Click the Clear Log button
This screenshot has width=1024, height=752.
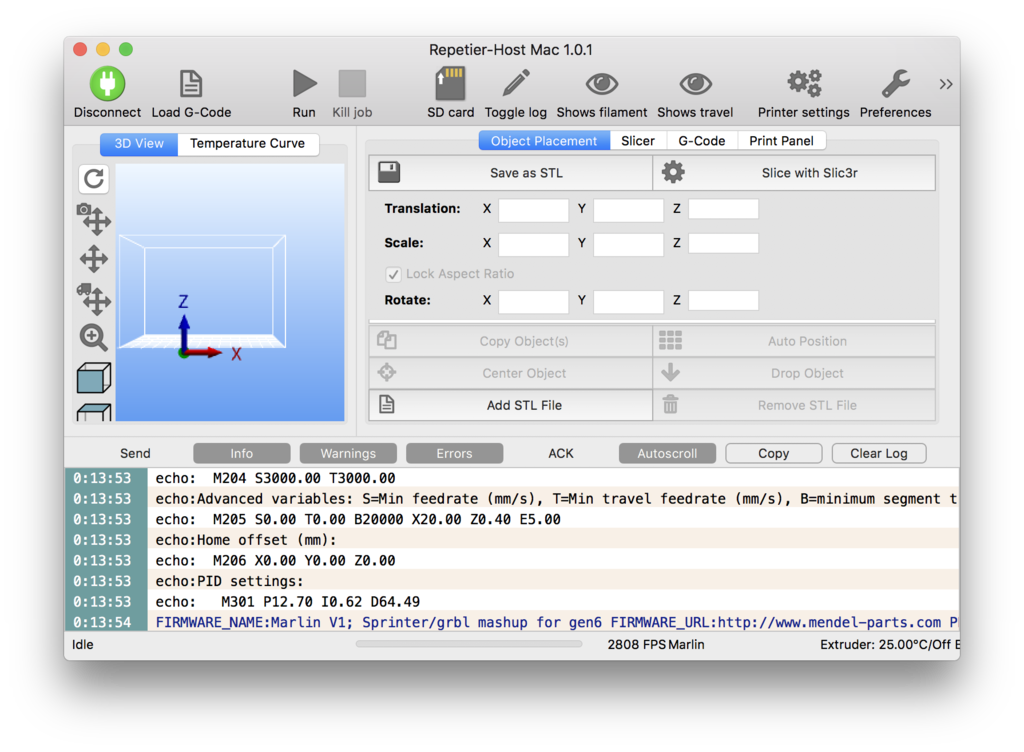click(x=879, y=453)
